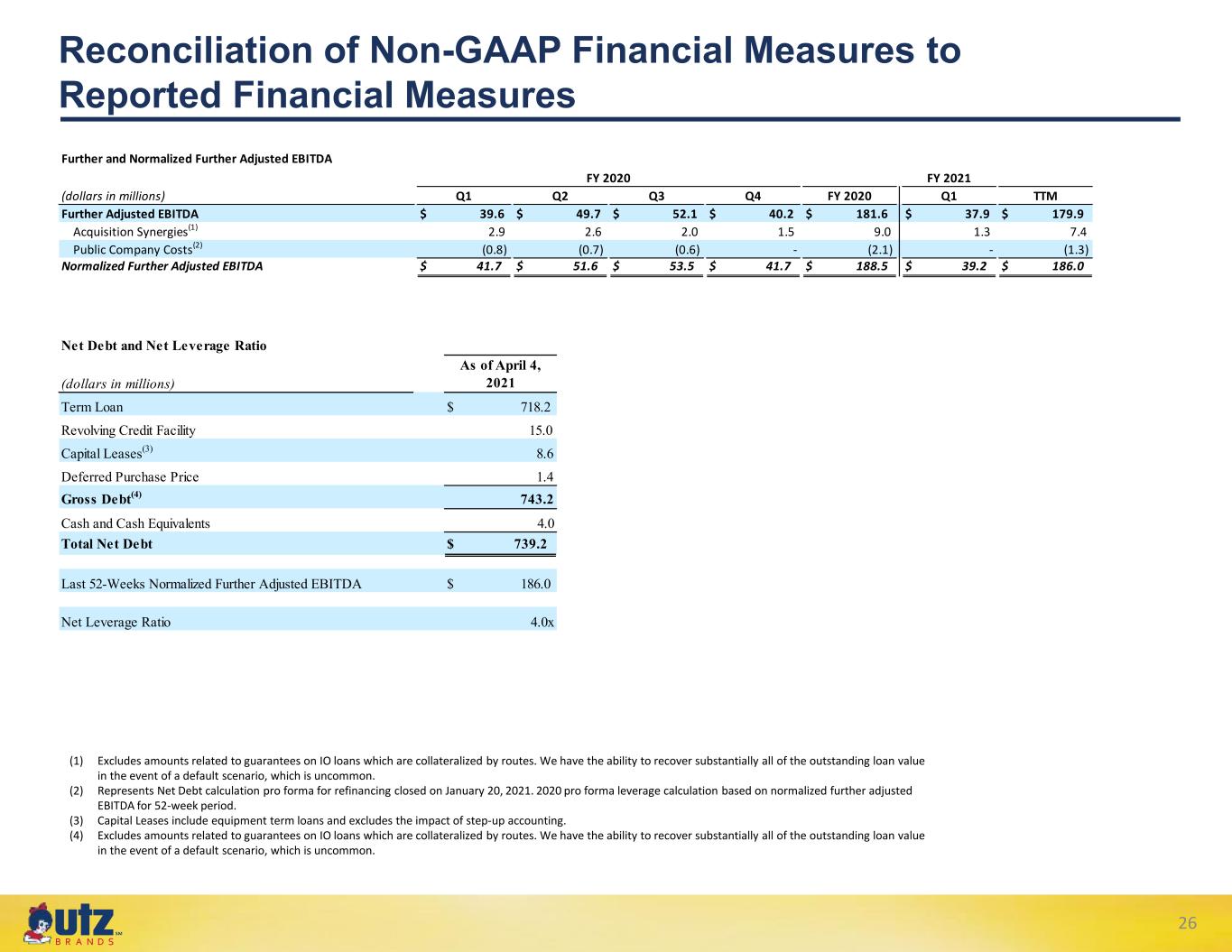
Task: Click the Net Leverage Ratio 4.0x value
Action: pos(542,622)
